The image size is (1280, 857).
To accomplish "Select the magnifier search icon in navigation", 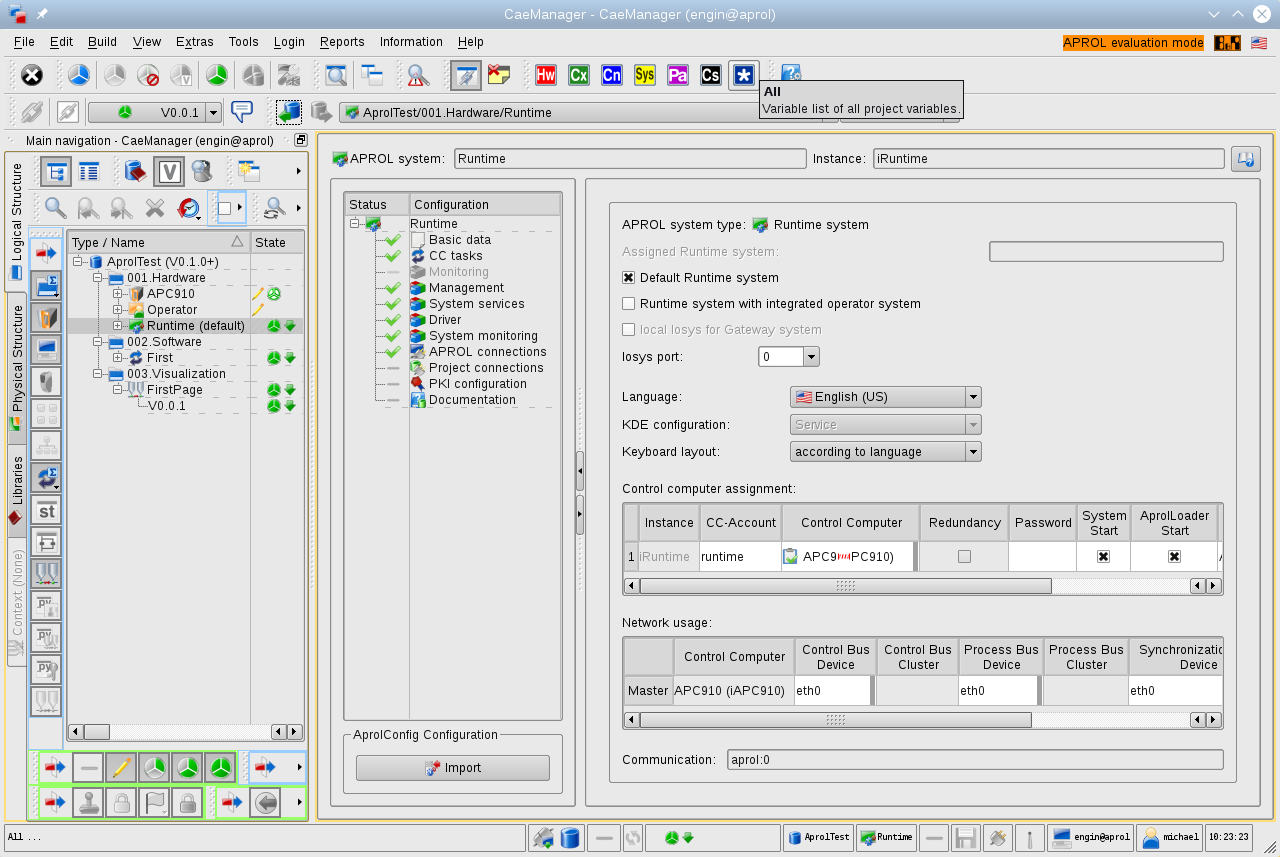I will coord(56,208).
